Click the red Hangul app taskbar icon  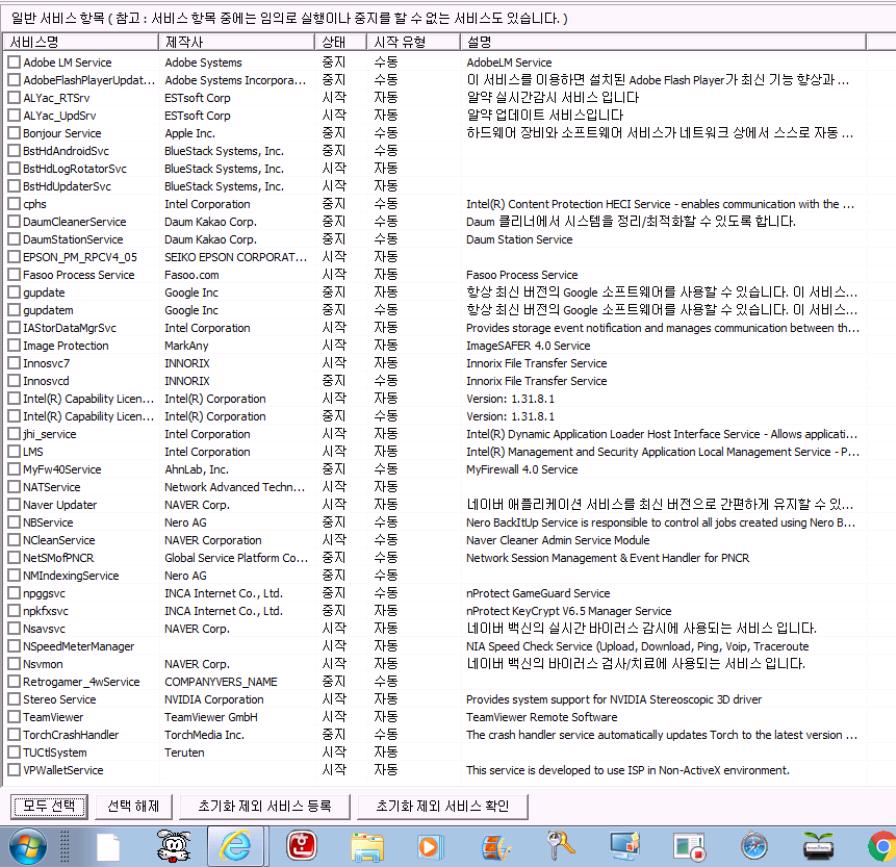click(300, 844)
